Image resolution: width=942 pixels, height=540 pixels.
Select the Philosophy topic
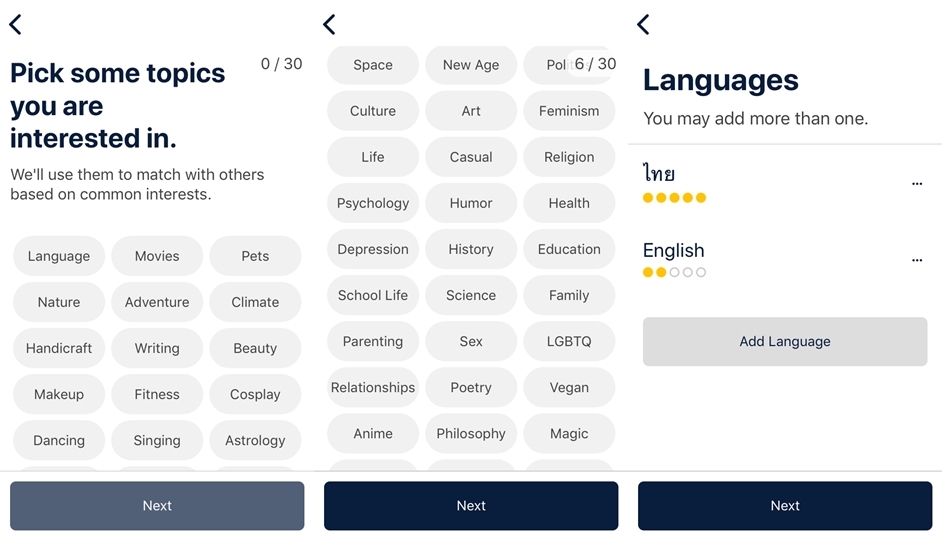coord(471,433)
